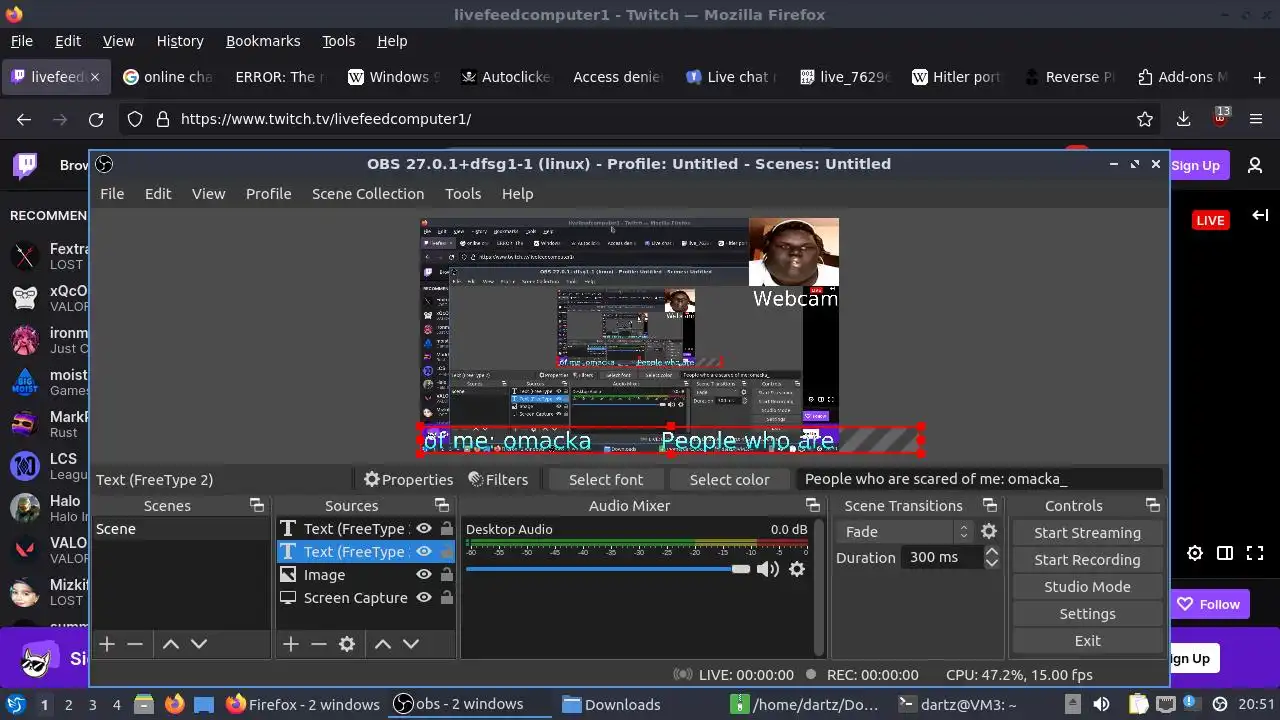The height and width of the screenshot is (720, 1280).
Task: Open the Firefox downloads arrow
Action: point(1183,119)
